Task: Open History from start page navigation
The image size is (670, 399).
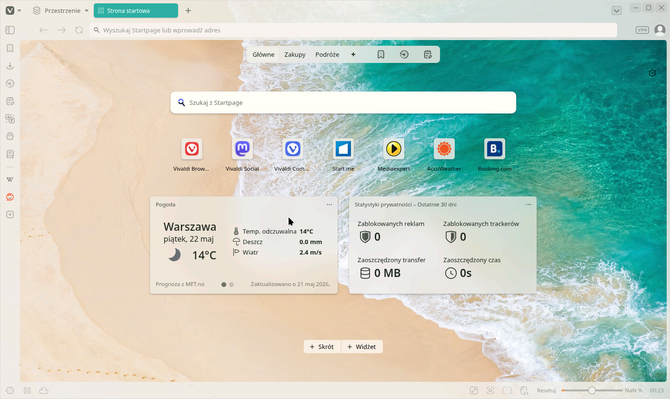Action: (x=404, y=55)
